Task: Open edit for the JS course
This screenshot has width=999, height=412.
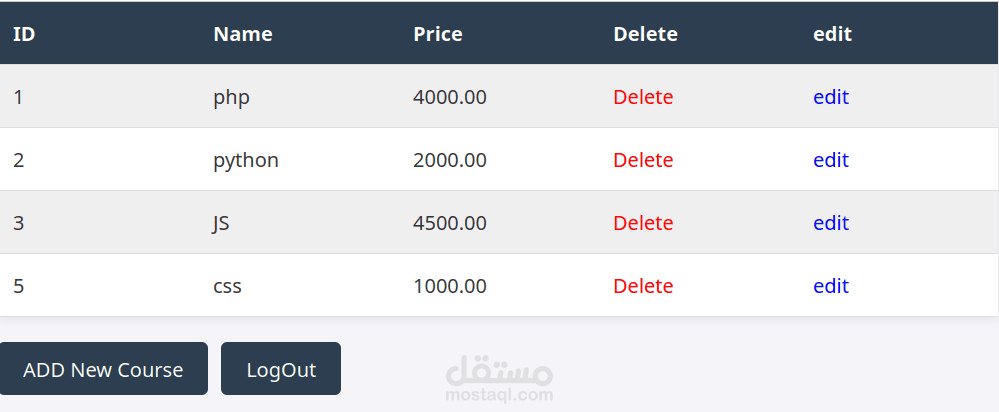Action: tap(831, 223)
